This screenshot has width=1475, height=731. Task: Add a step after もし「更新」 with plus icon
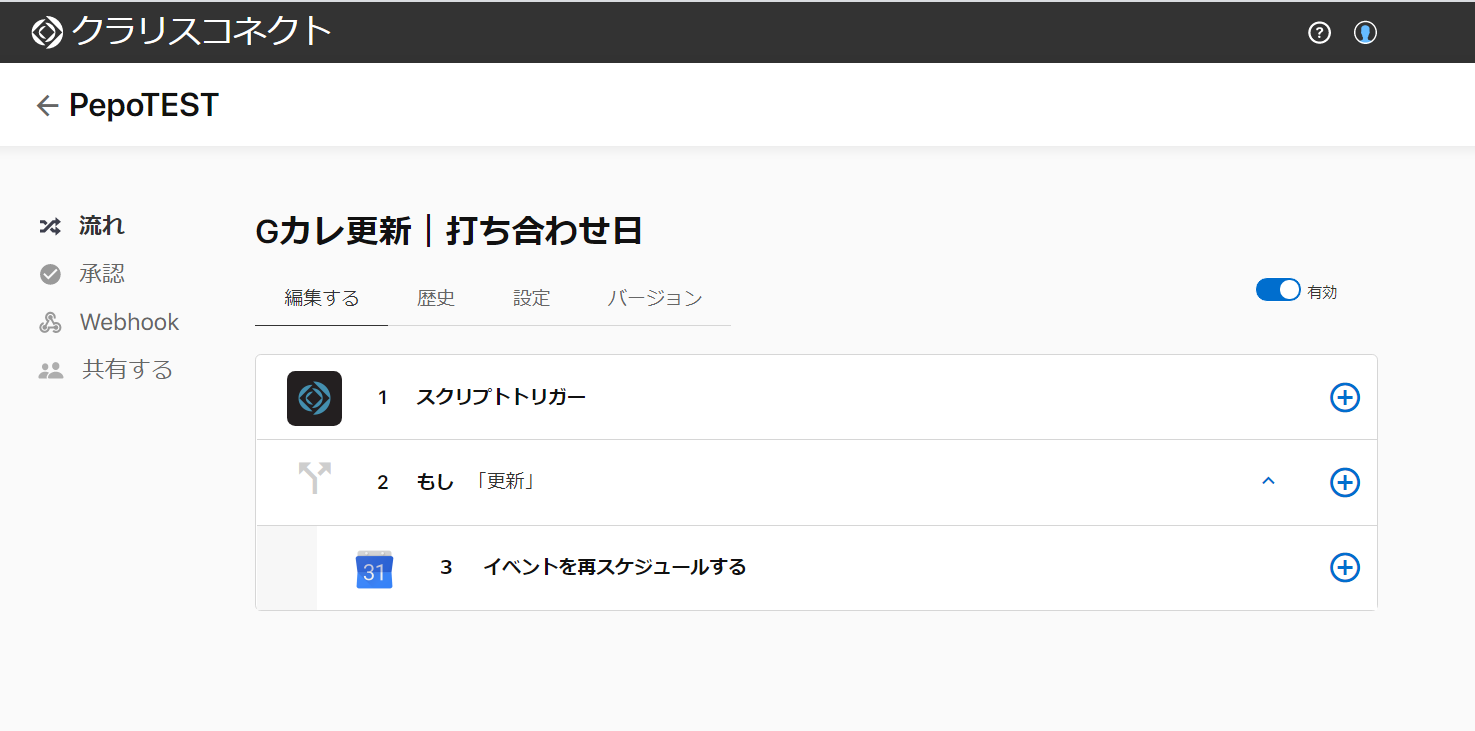pyautogui.click(x=1345, y=483)
